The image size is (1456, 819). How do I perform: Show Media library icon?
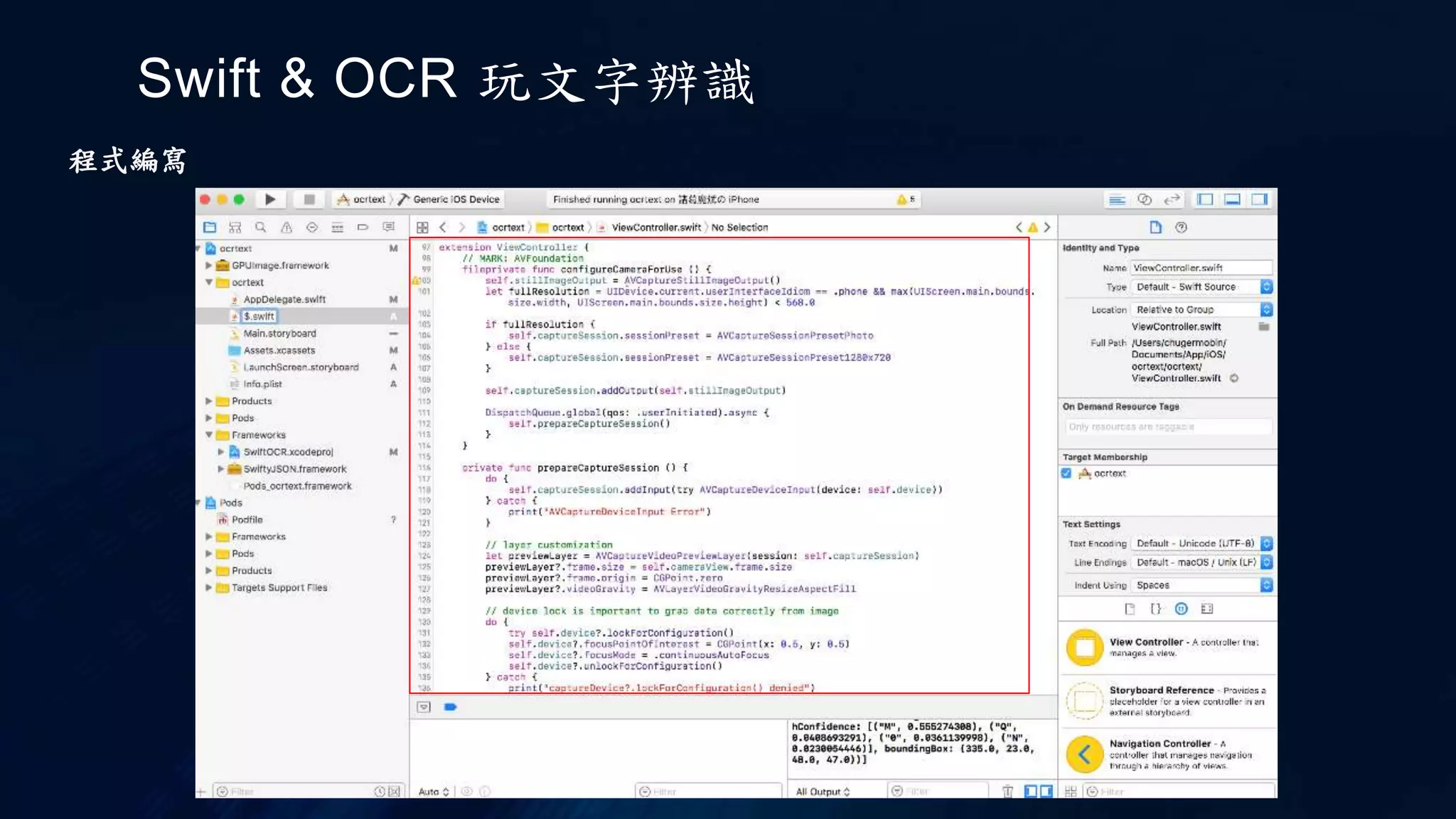(x=1207, y=609)
